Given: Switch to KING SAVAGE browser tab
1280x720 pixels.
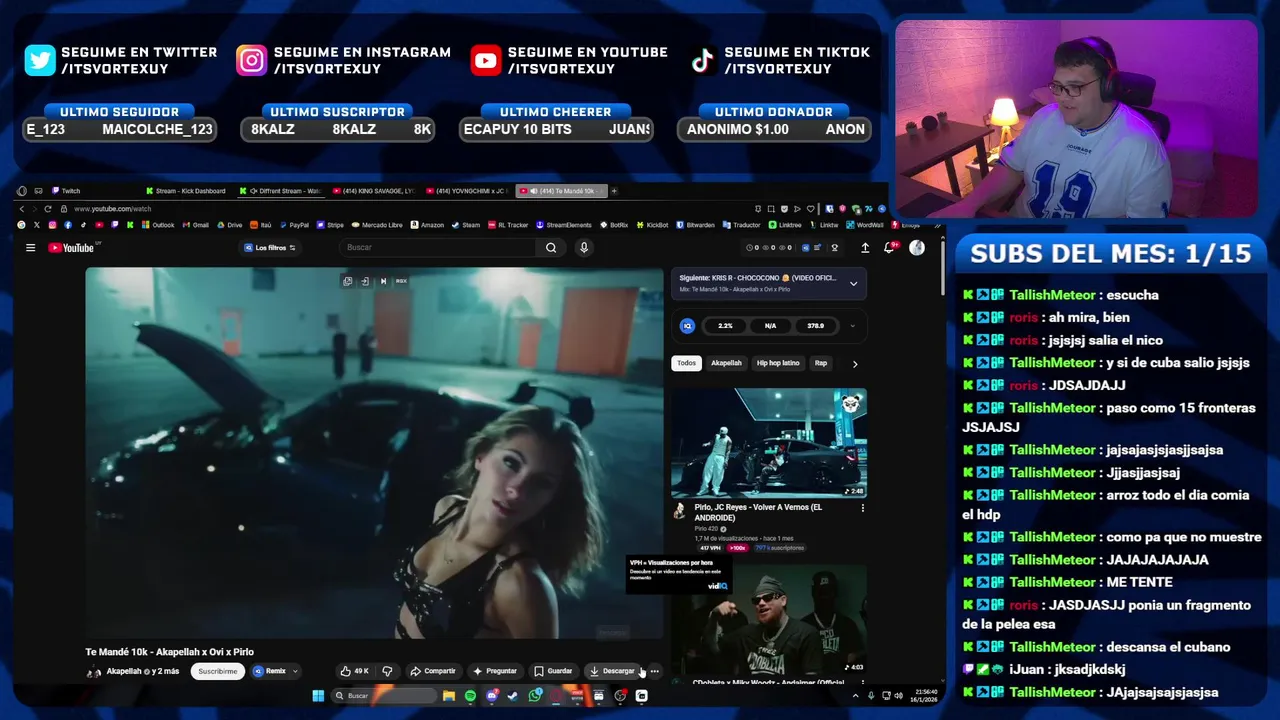Looking at the screenshot, I should click(x=373, y=191).
